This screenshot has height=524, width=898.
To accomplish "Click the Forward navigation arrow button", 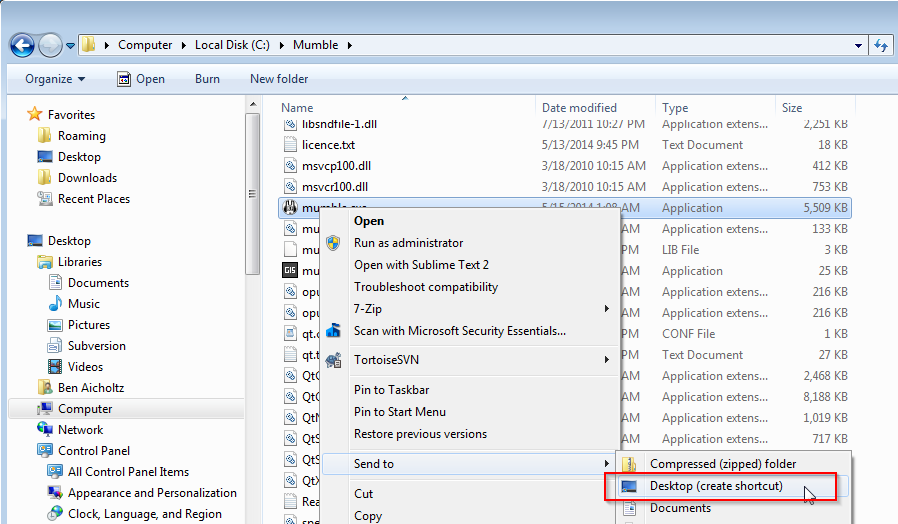I will [50, 45].
